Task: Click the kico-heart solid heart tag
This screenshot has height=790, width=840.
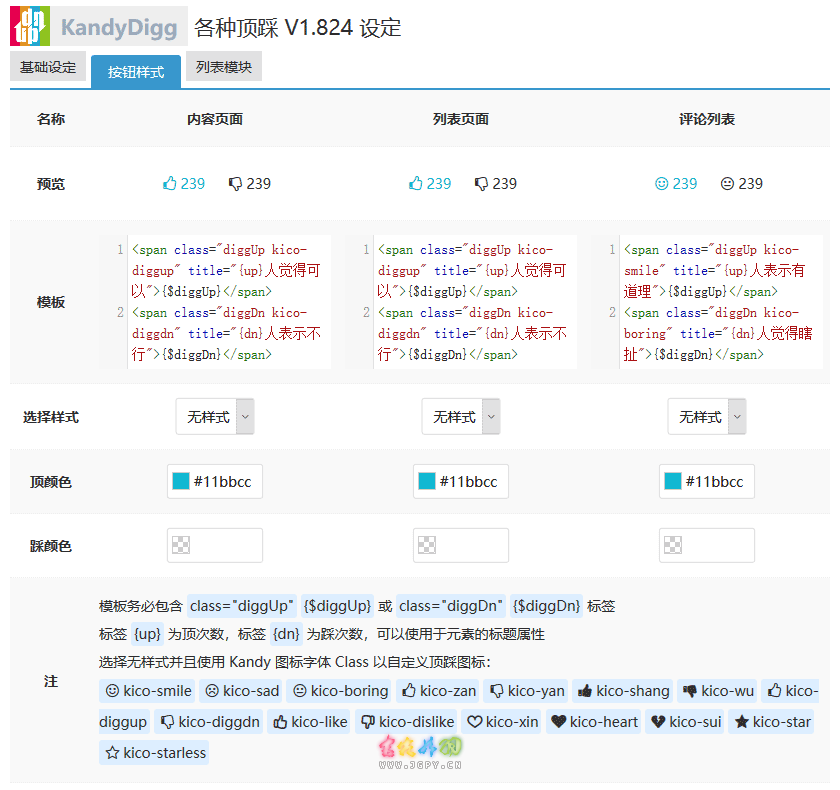Action: [594, 722]
